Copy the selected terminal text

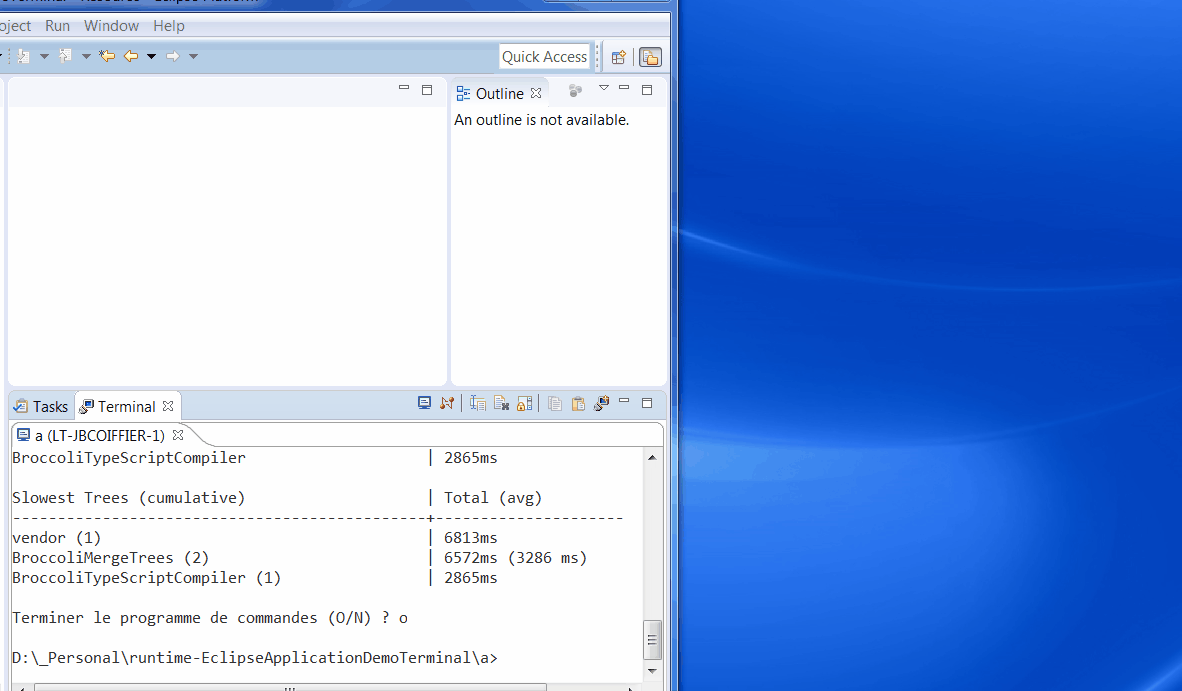(x=554, y=404)
